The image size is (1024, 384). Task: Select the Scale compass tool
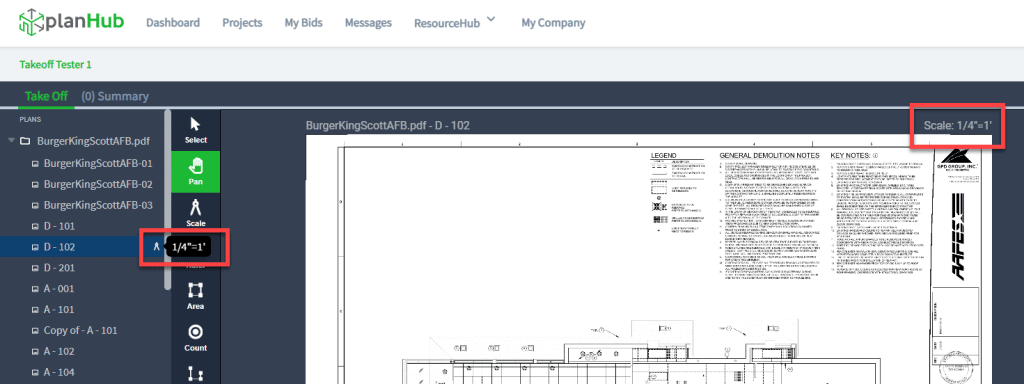(195, 214)
